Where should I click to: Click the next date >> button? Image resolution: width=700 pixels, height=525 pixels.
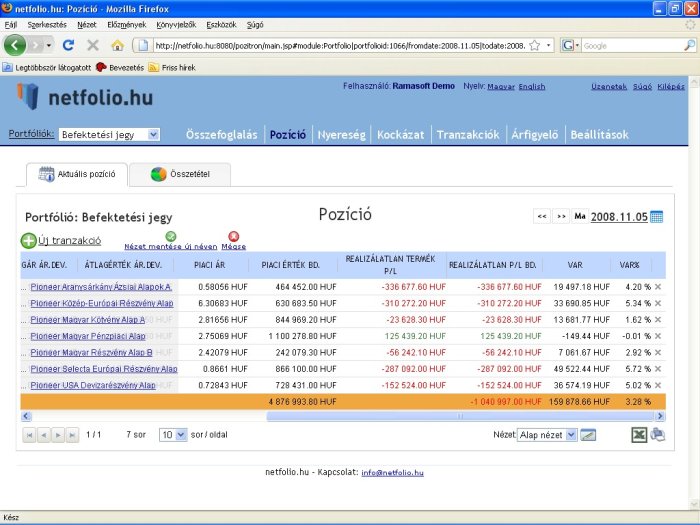pyautogui.click(x=562, y=217)
